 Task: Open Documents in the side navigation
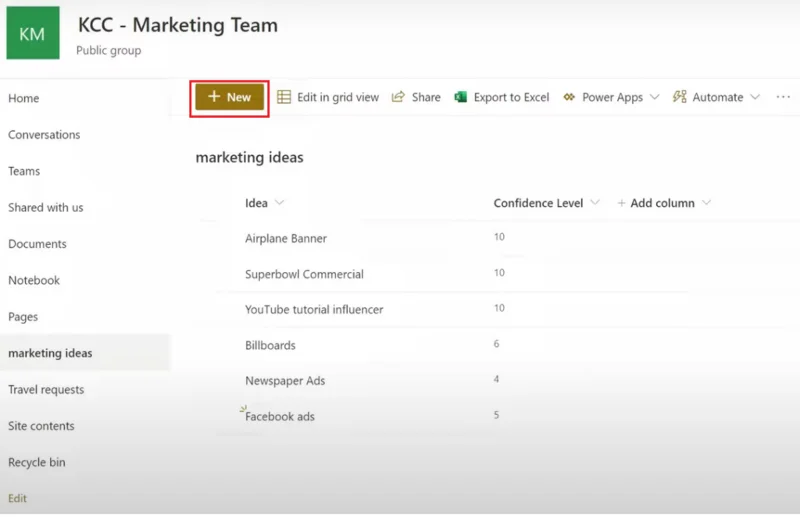(x=37, y=244)
